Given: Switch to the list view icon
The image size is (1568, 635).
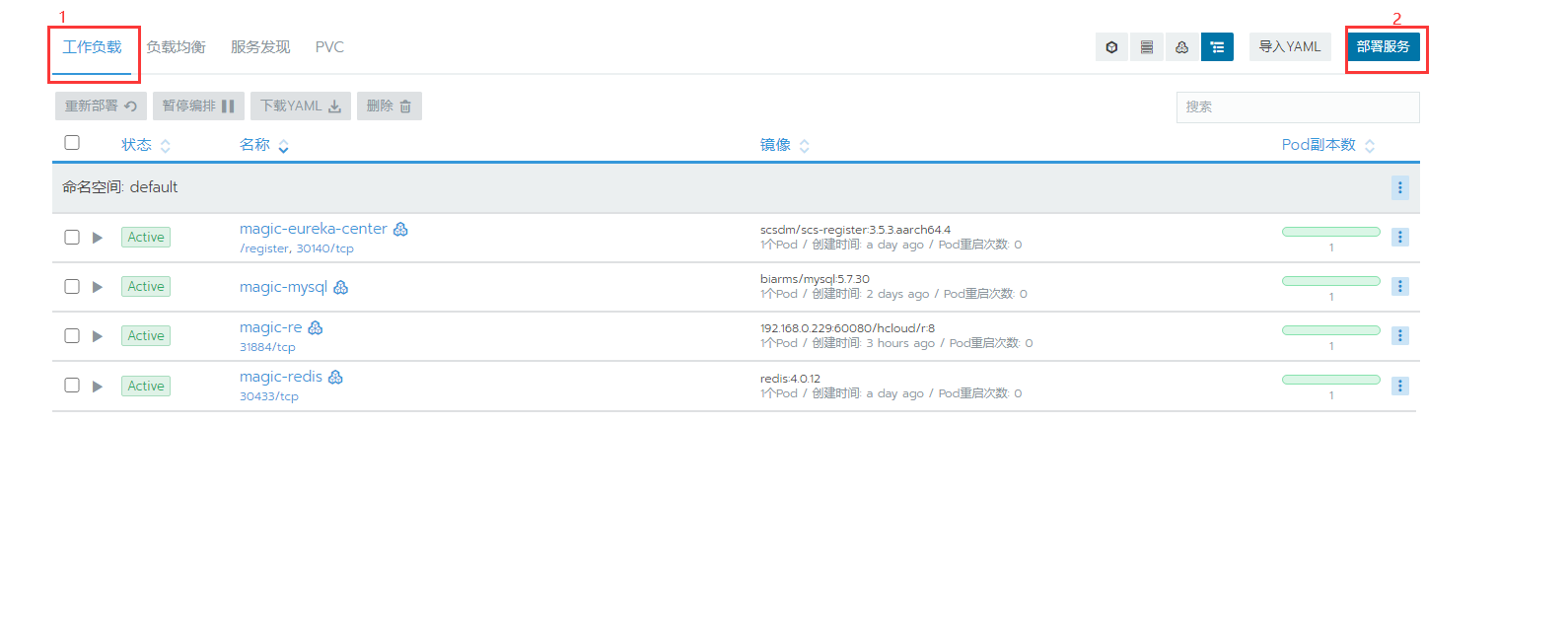Looking at the screenshot, I should 1147,47.
